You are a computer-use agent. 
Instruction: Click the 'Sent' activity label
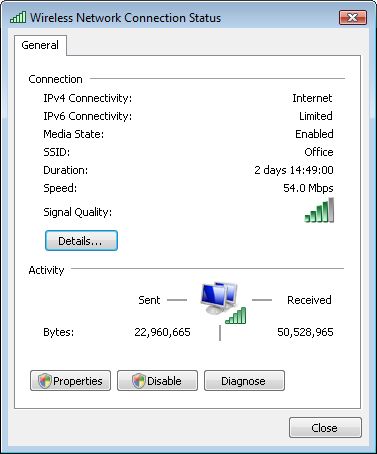tap(149, 300)
